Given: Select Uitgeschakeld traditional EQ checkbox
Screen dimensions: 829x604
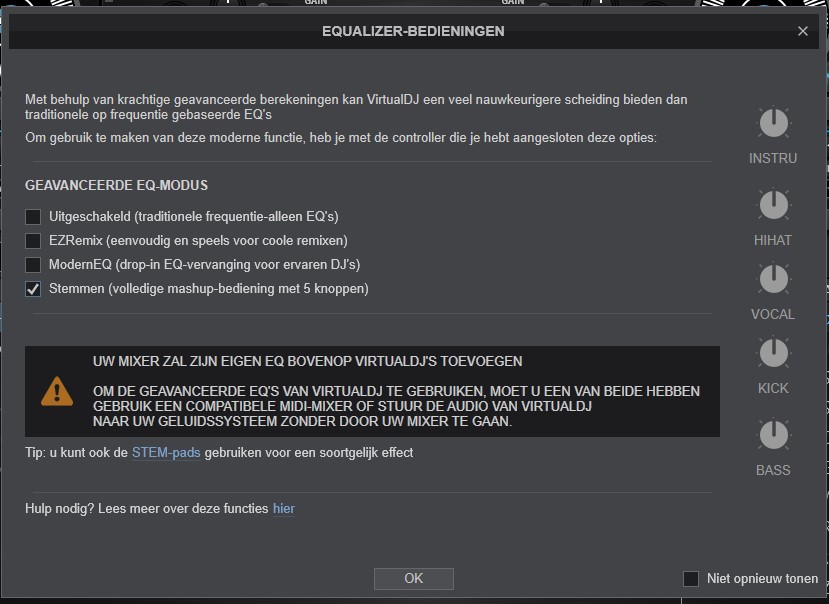Looking at the screenshot, I should coord(33,217).
